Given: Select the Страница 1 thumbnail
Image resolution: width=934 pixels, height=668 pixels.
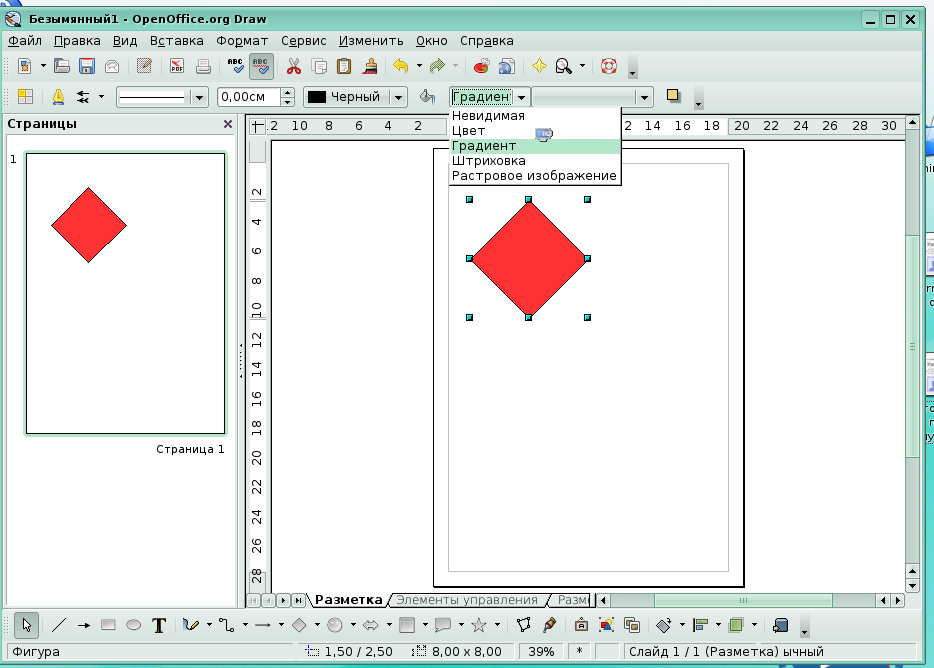Looking at the screenshot, I should pos(125,293).
